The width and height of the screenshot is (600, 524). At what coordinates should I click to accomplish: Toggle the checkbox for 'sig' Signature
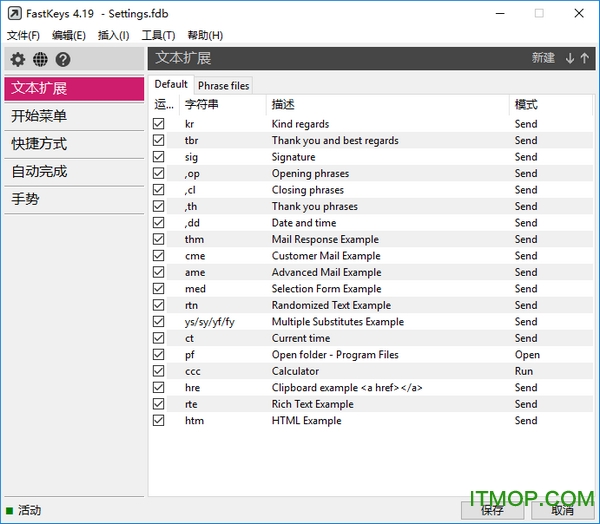point(159,157)
